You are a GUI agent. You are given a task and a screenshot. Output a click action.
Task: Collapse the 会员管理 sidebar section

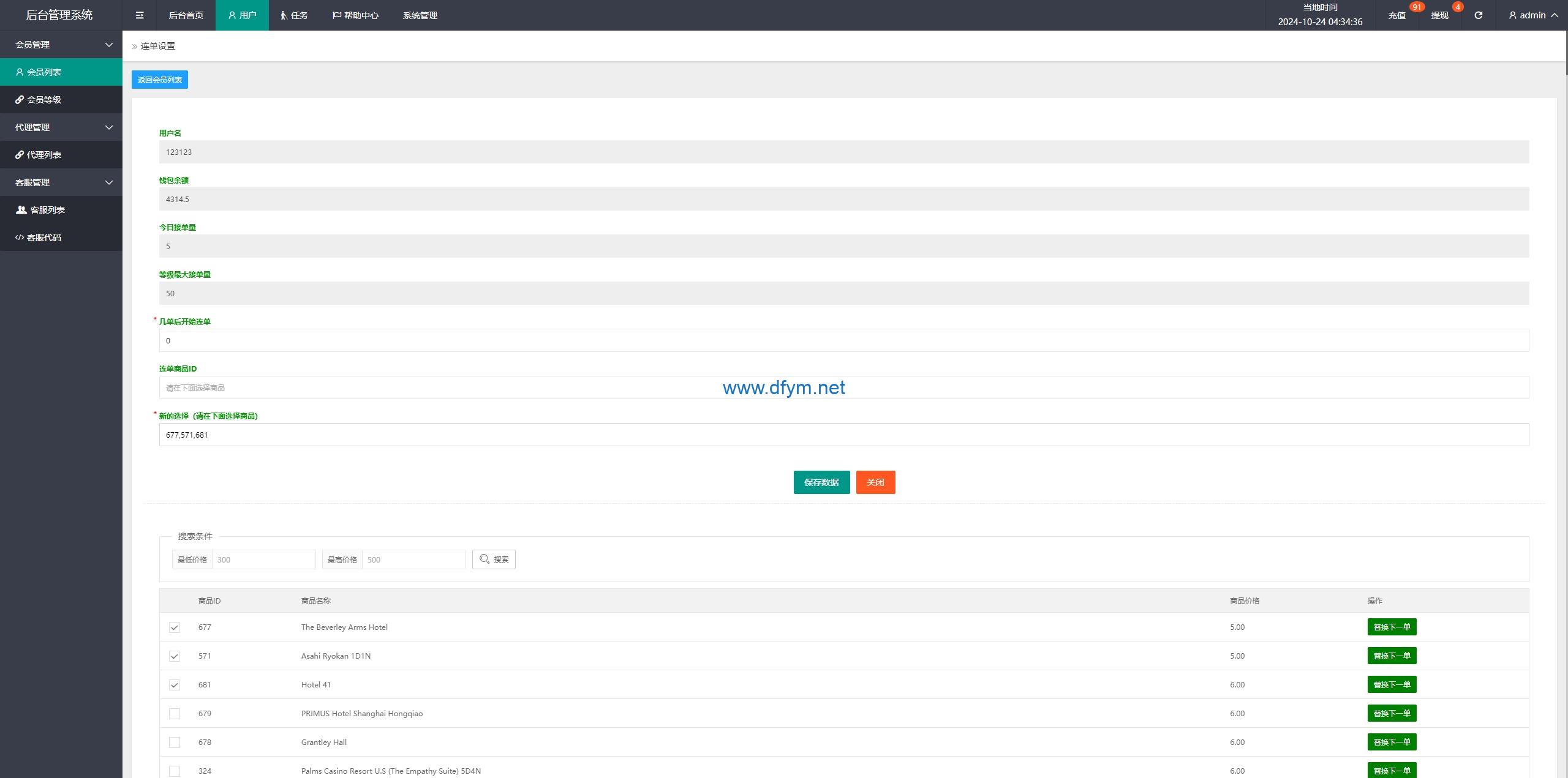coord(61,45)
